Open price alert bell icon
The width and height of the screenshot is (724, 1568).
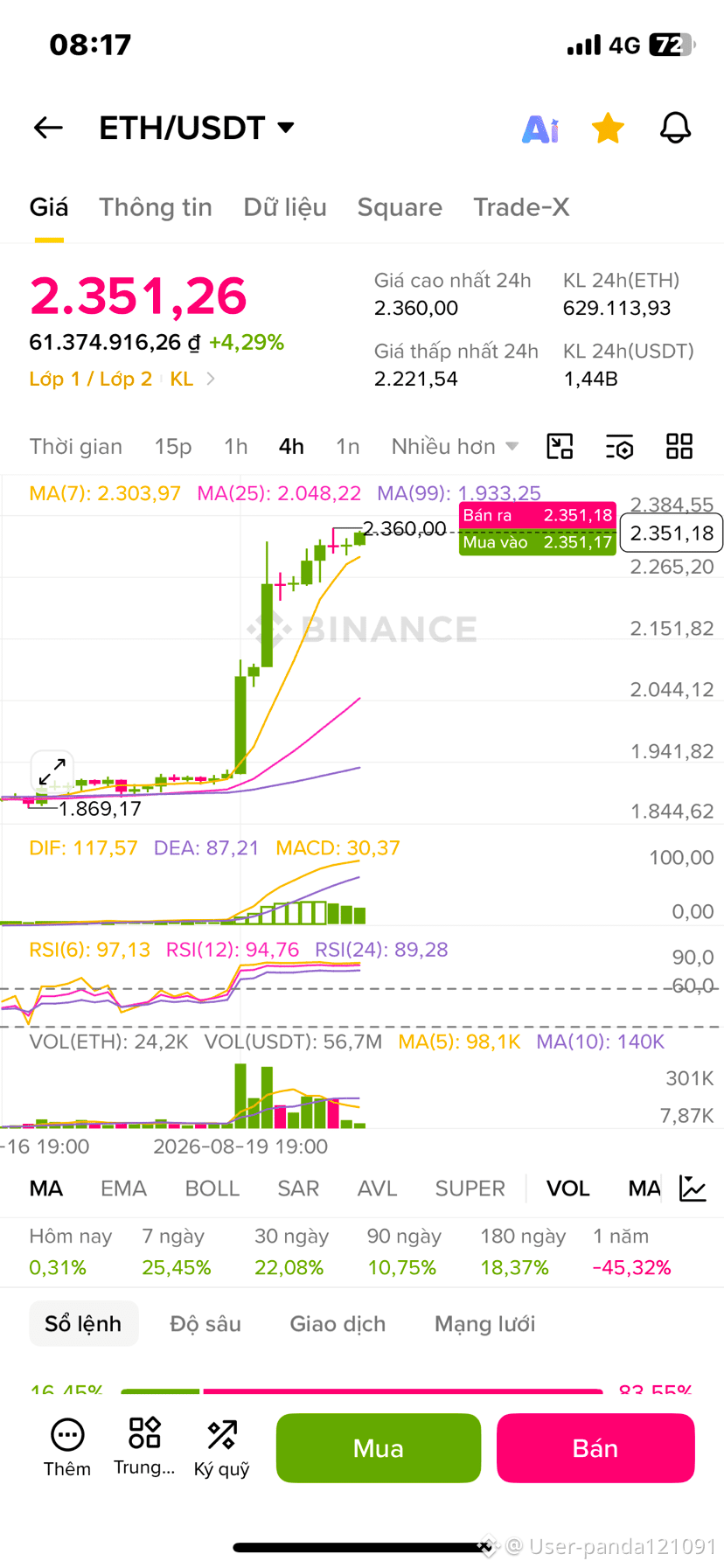tap(675, 129)
